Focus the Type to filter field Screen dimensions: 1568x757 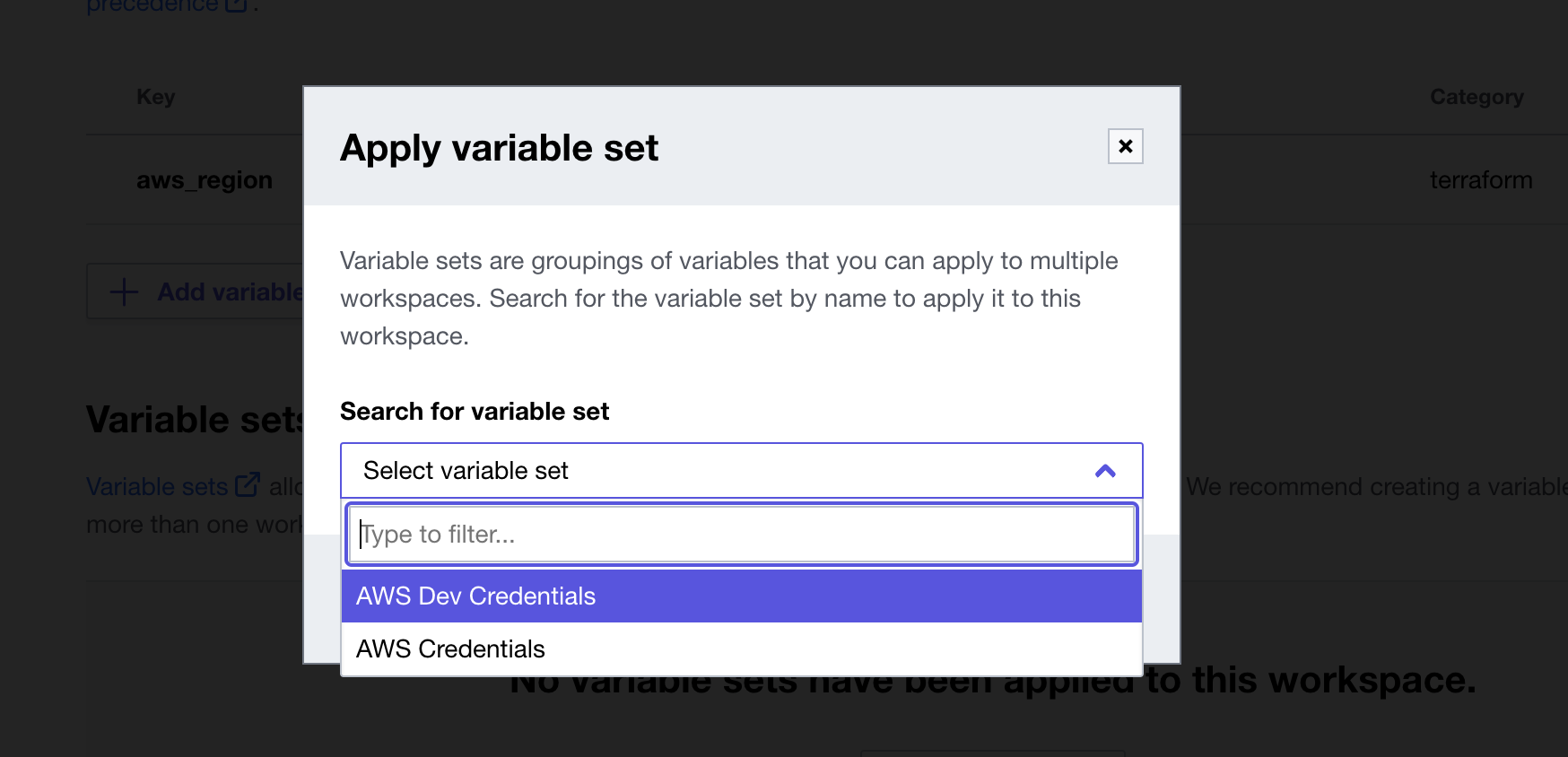pyautogui.click(x=741, y=535)
